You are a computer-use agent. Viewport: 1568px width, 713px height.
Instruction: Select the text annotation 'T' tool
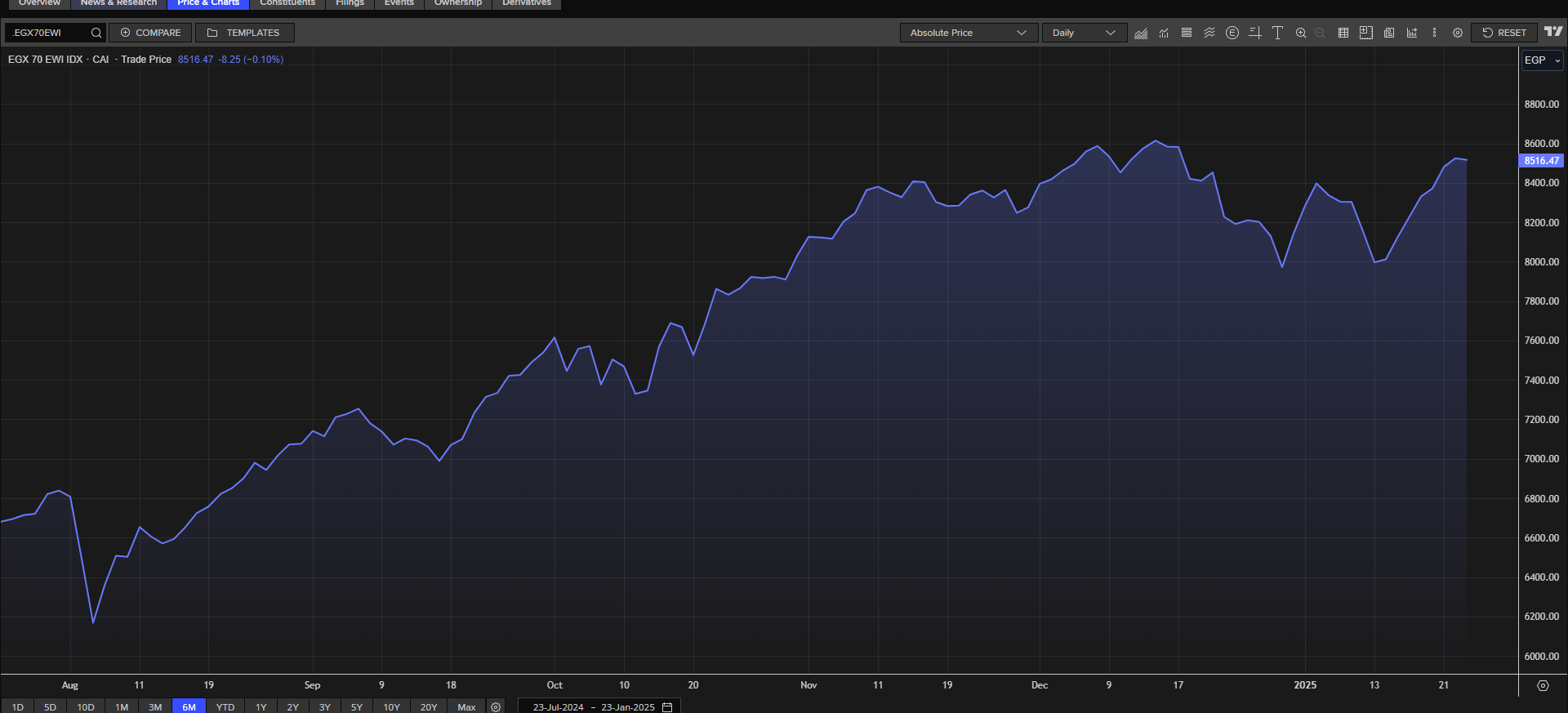[x=1278, y=33]
